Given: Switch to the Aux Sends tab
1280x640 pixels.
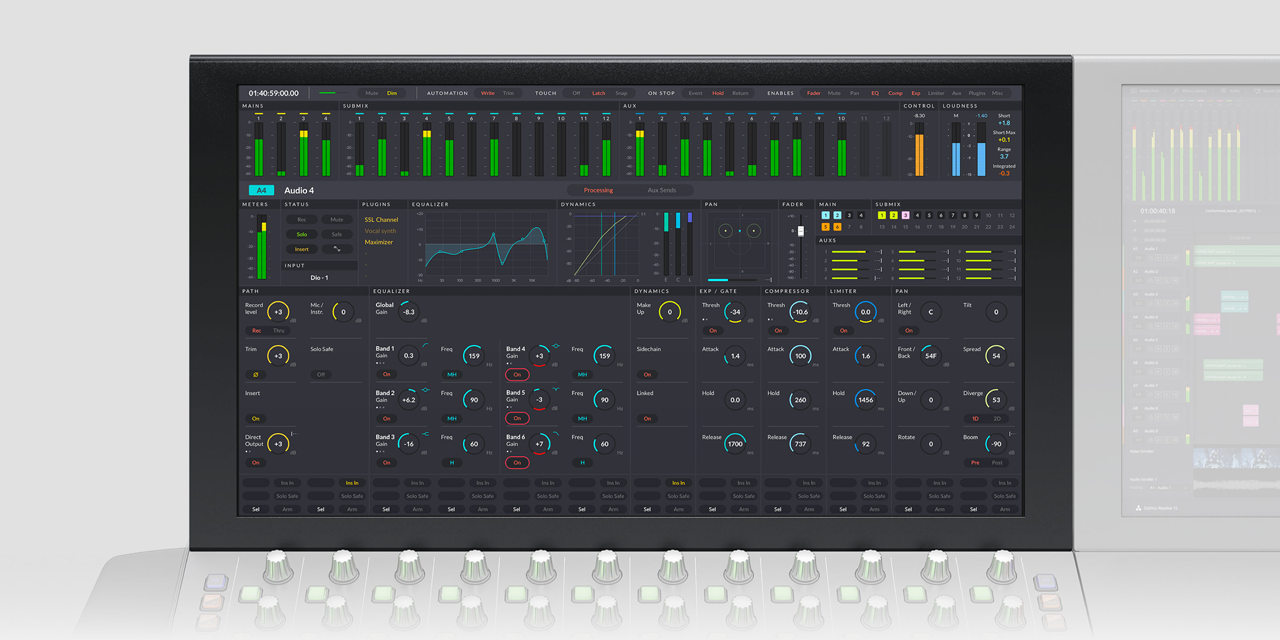Looking at the screenshot, I should [661, 190].
